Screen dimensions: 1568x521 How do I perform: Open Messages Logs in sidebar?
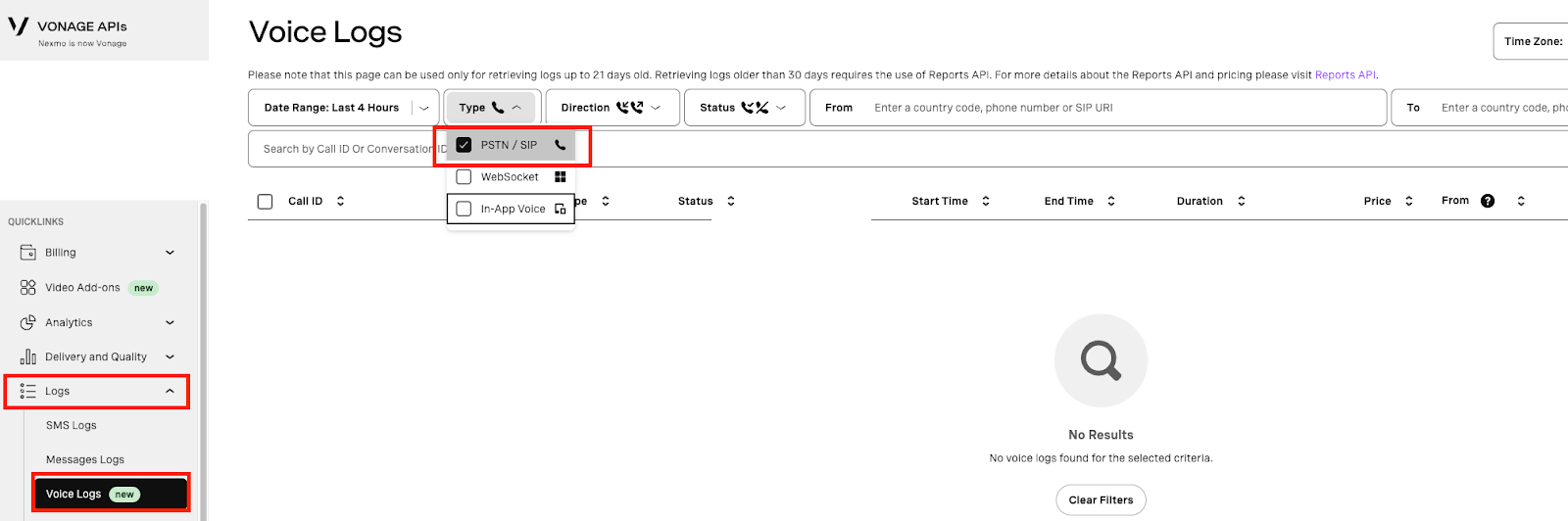pyautogui.click(x=85, y=459)
